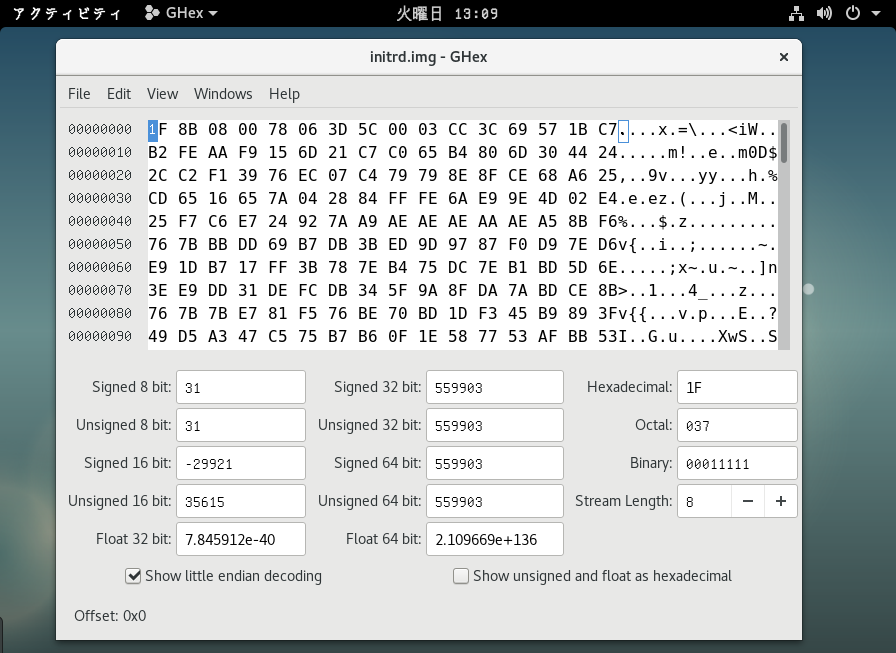Enable Show unsigned and float as hexadecimal

tap(461, 576)
